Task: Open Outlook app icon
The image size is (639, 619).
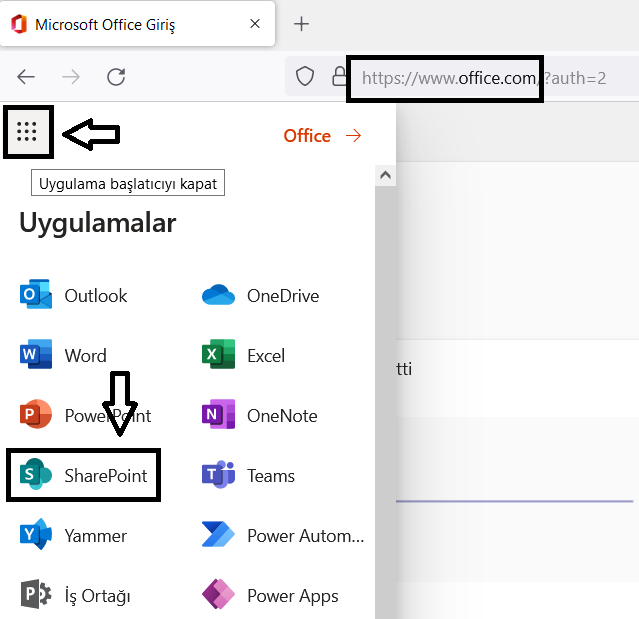Action: [36, 294]
